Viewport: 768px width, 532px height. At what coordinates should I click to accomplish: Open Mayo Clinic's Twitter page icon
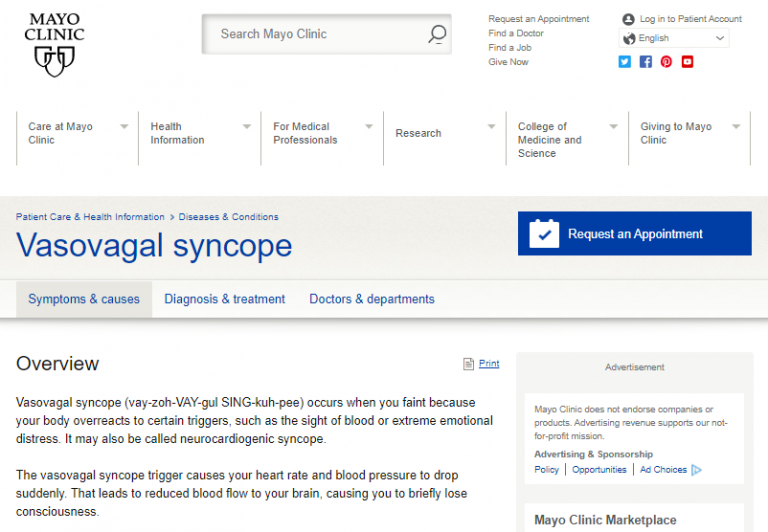(x=624, y=62)
